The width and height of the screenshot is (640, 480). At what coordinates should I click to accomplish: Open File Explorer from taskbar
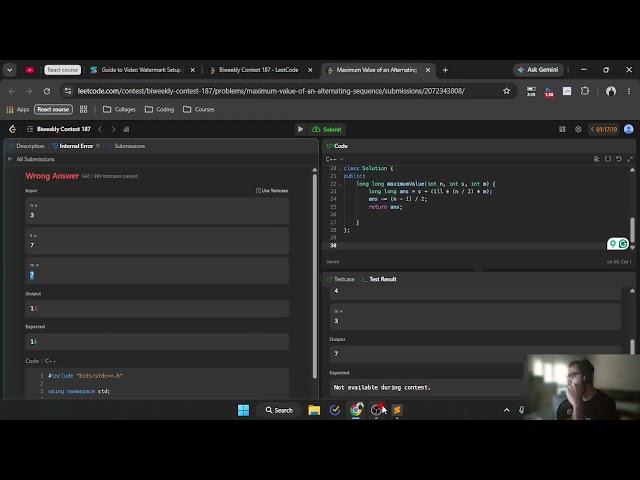(x=314, y=410)
